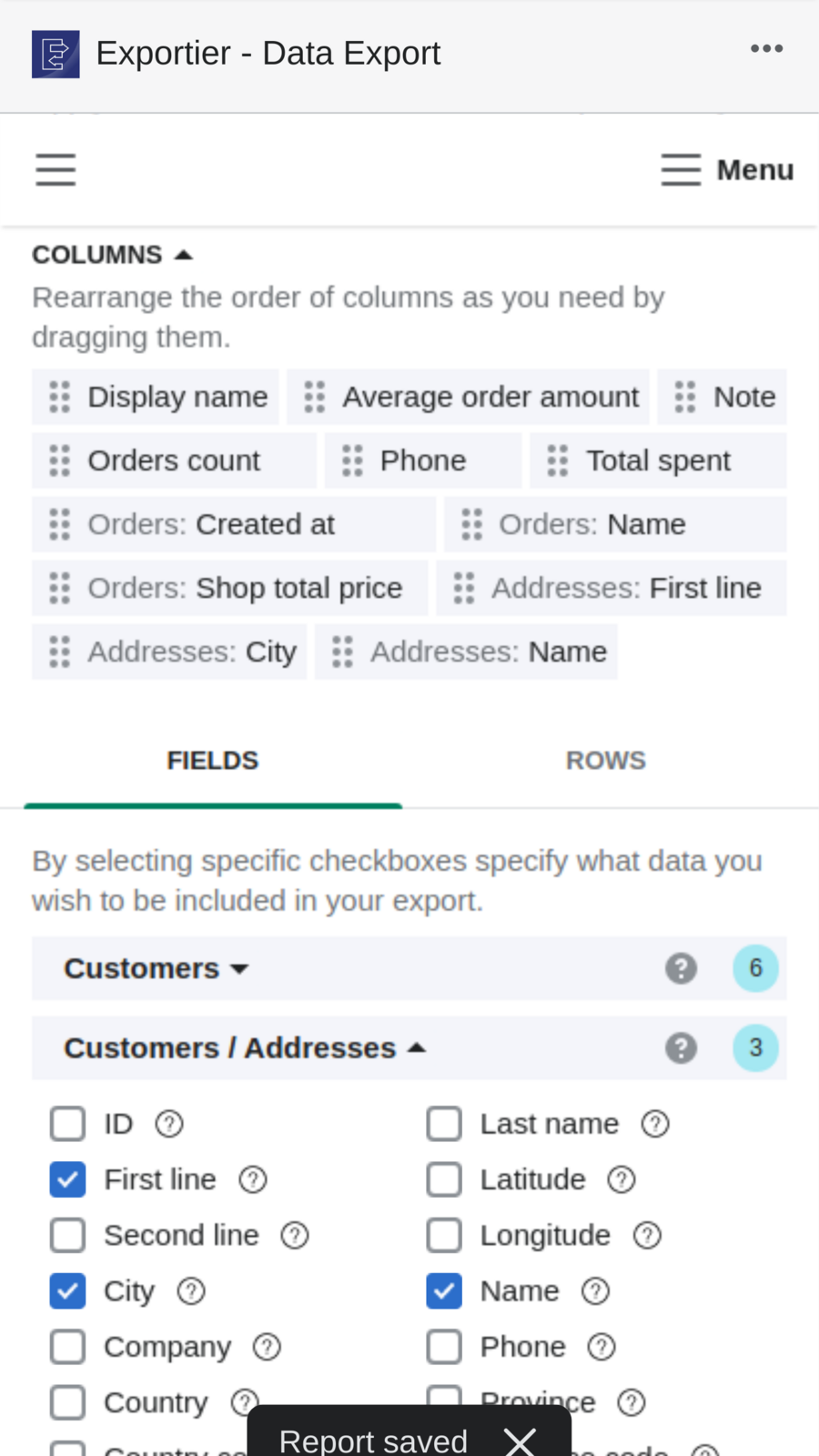Collapse the COLUMNS section

pyautogui.click(x=182, y=254)
